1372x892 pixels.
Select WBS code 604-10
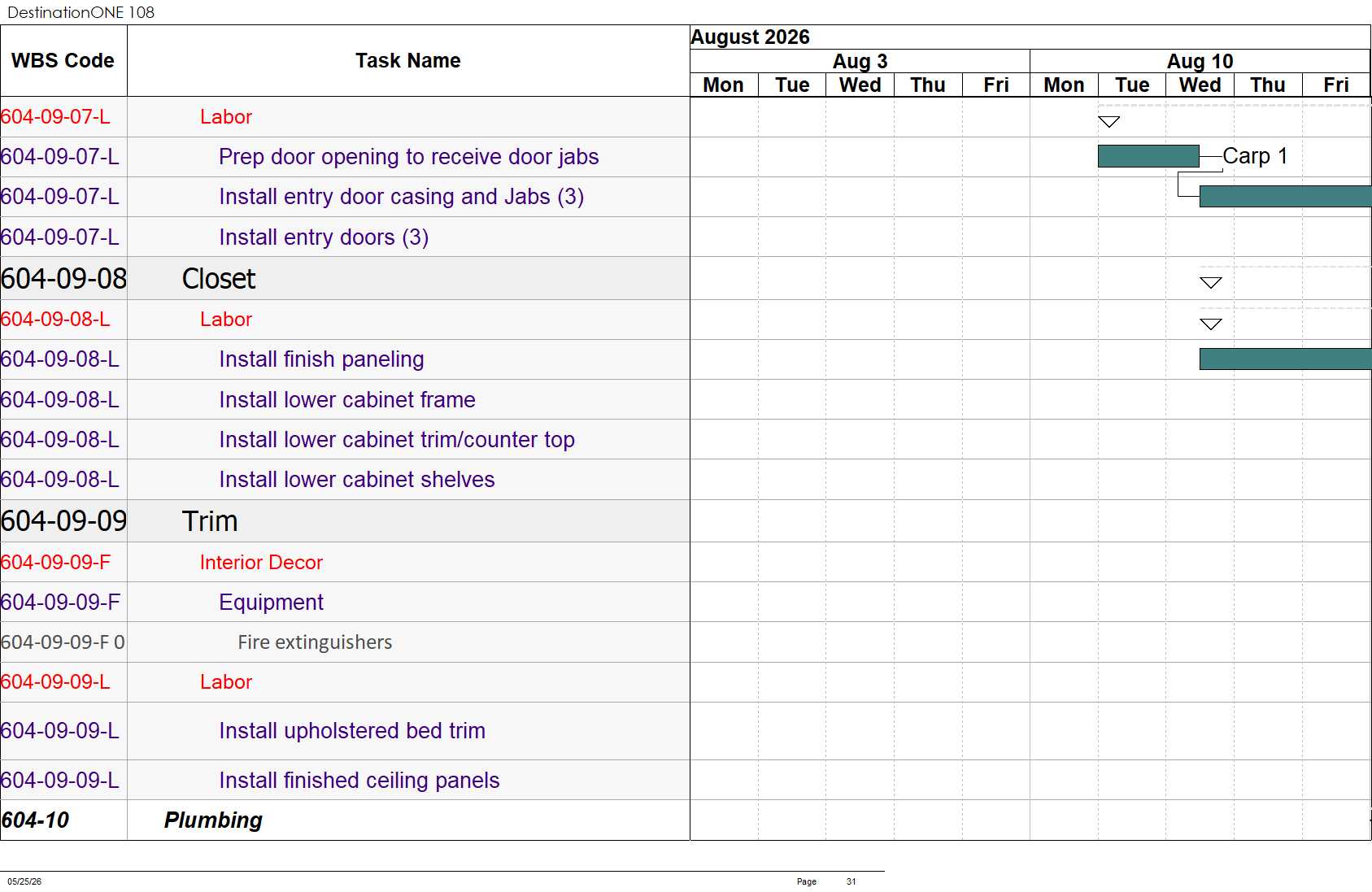[35, 820]
